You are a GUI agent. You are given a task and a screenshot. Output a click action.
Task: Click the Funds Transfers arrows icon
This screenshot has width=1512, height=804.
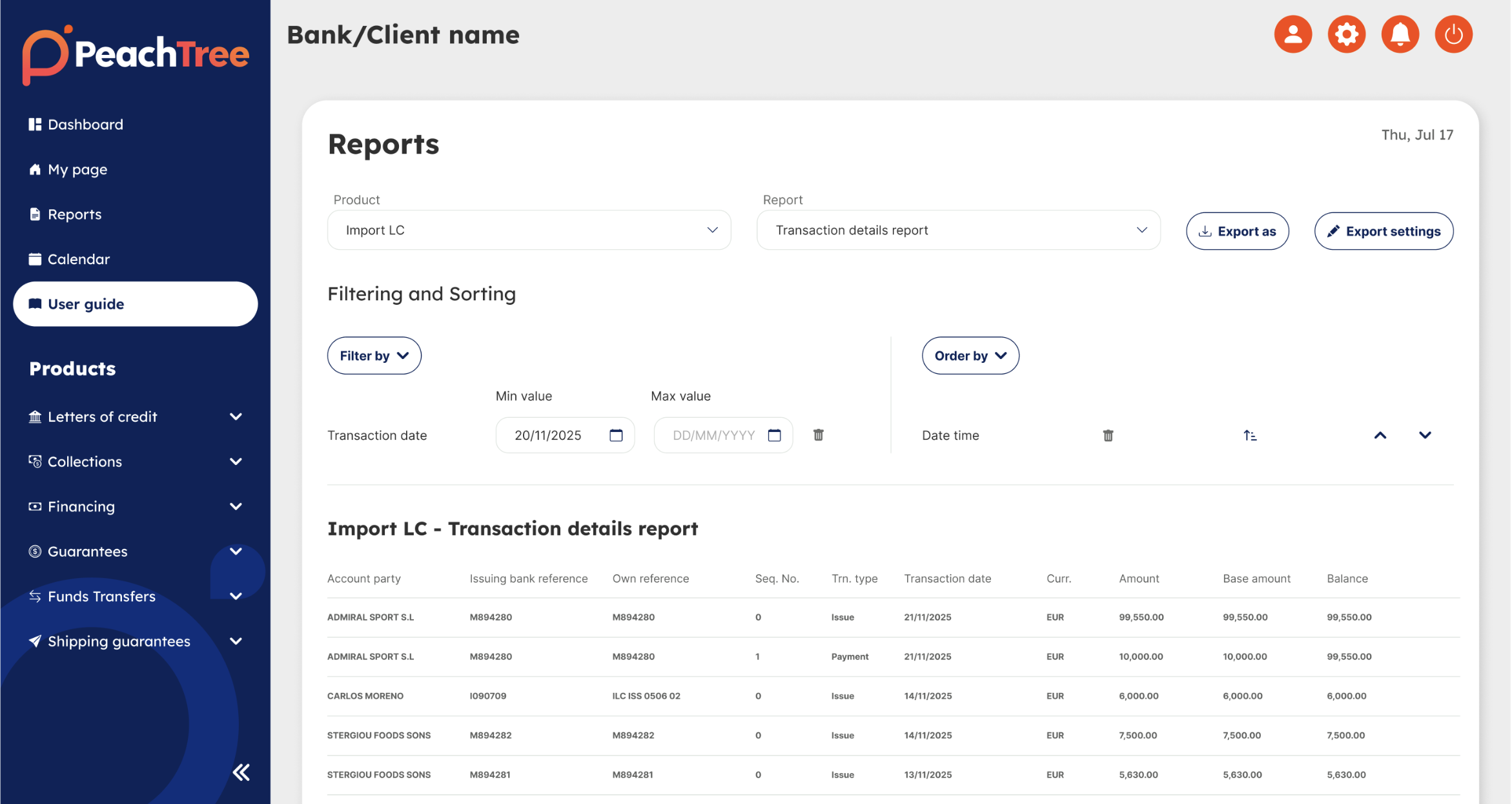35,596
